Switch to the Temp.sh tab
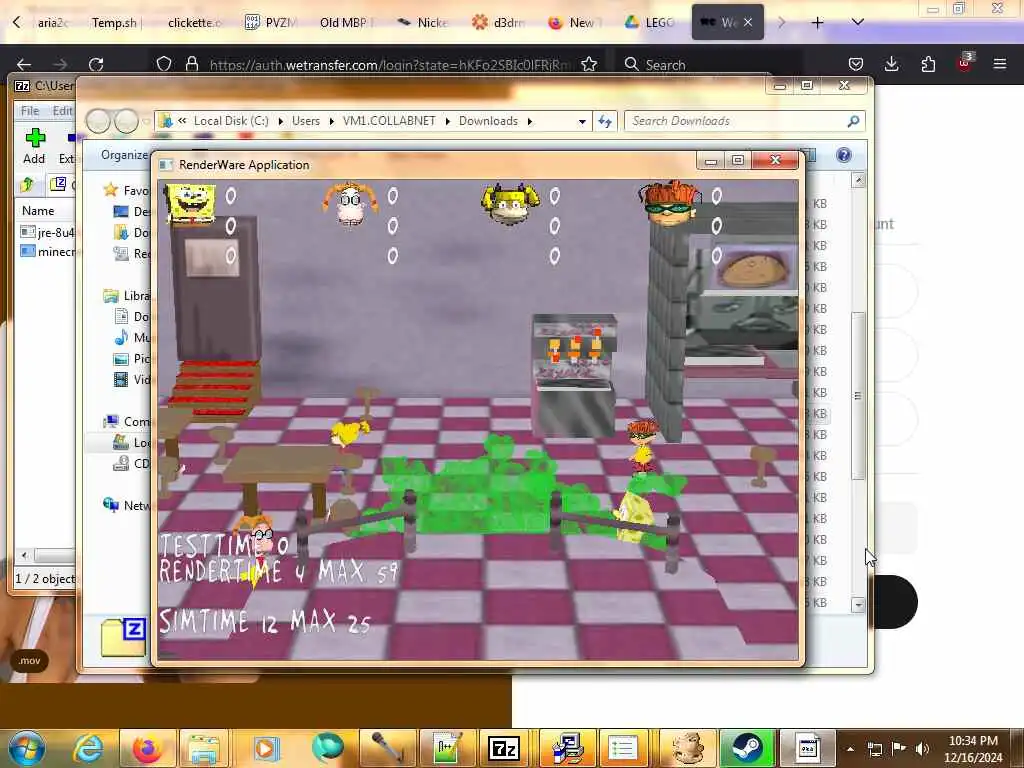The height and width of the screenshot is (768, 1024). point(114,23)
